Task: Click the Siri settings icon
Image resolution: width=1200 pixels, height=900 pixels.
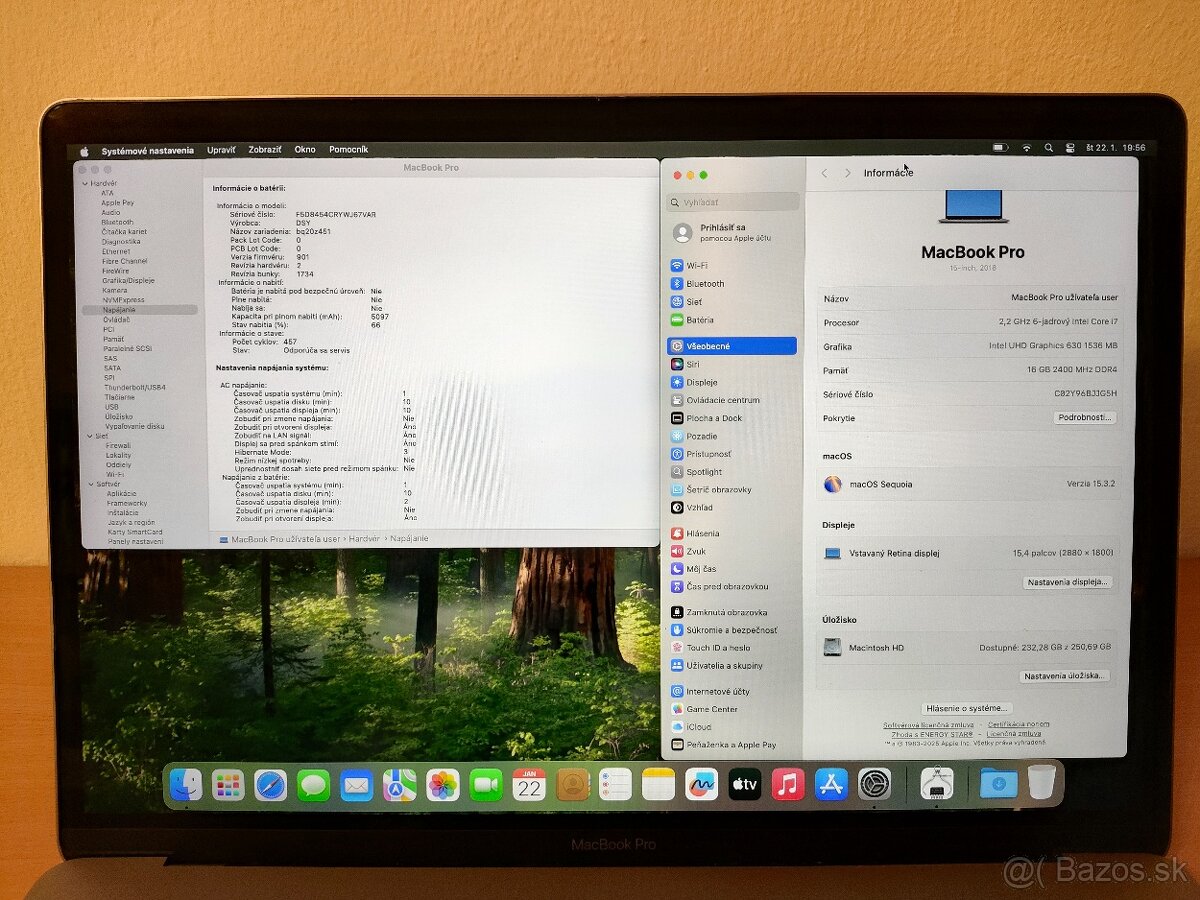Action: pyautogui.click(x=680, y=364)
